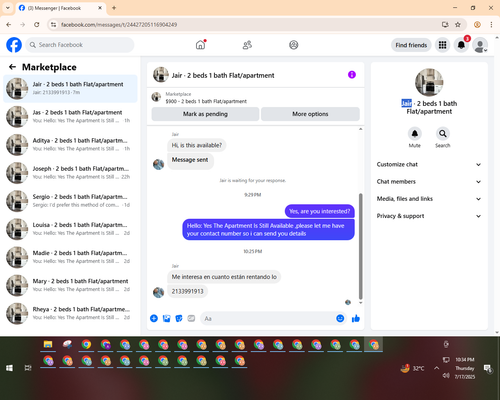Open Louisa's conversation in the chat list
Image resolution: width=500 pixels, height=400 pixels.
tap(70, 229)
